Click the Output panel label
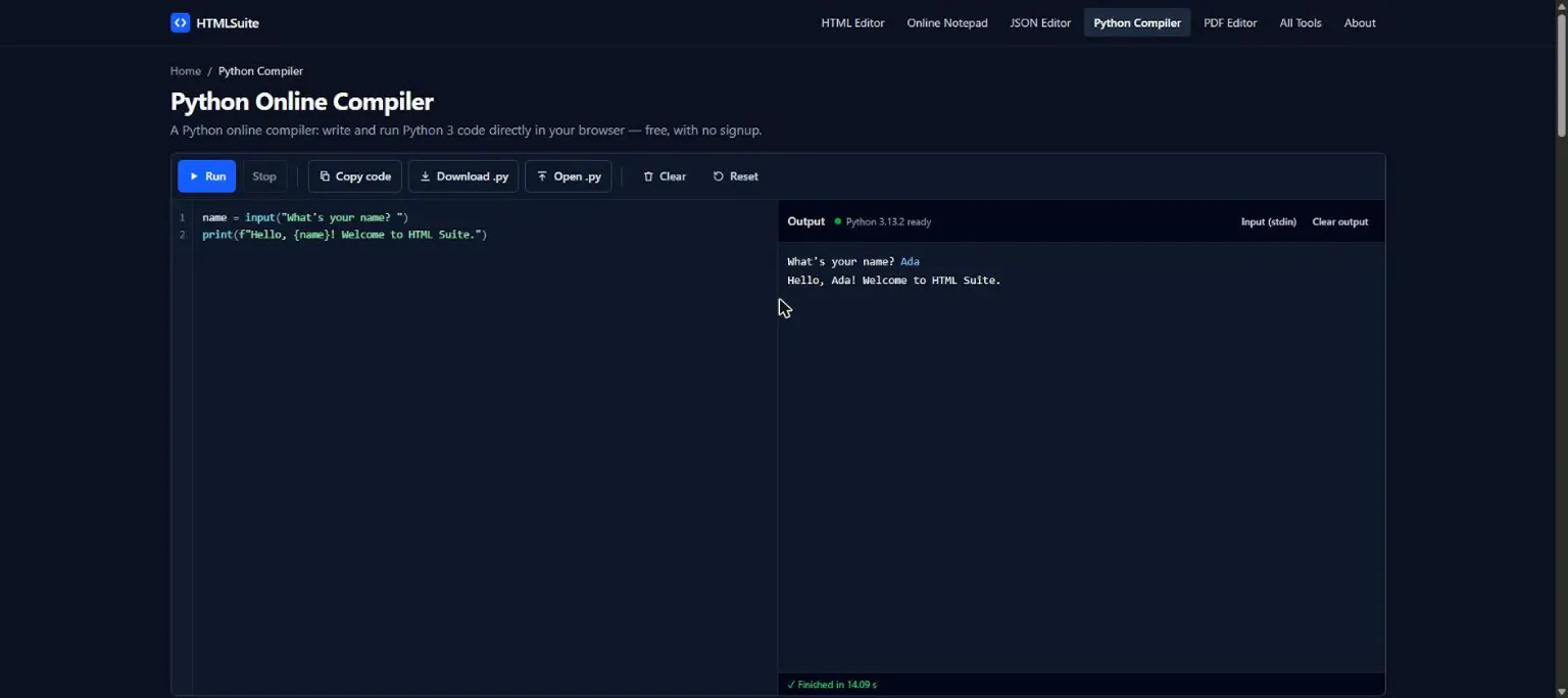The height and width of the screenshot is (698, 1568). [806, 222]
